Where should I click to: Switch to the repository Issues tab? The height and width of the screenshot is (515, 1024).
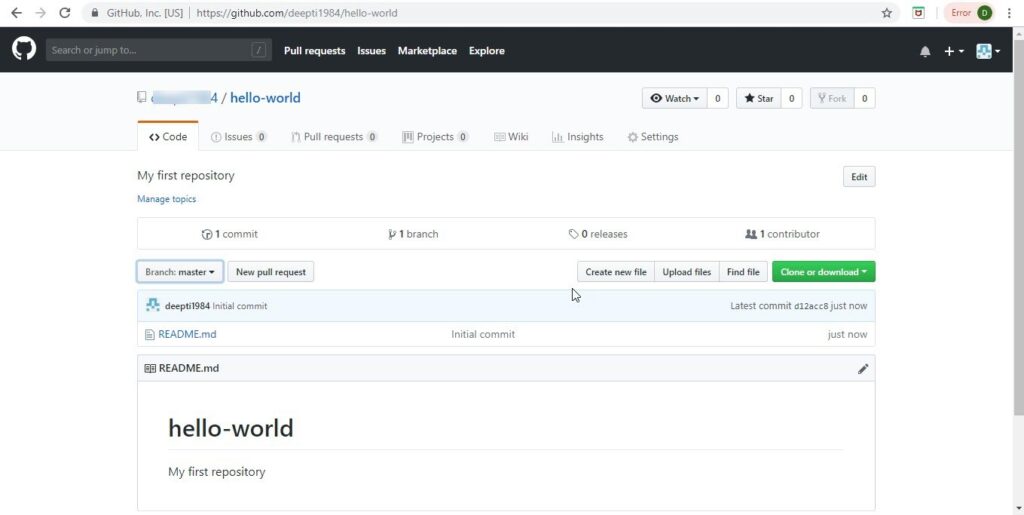coord(238,136)
